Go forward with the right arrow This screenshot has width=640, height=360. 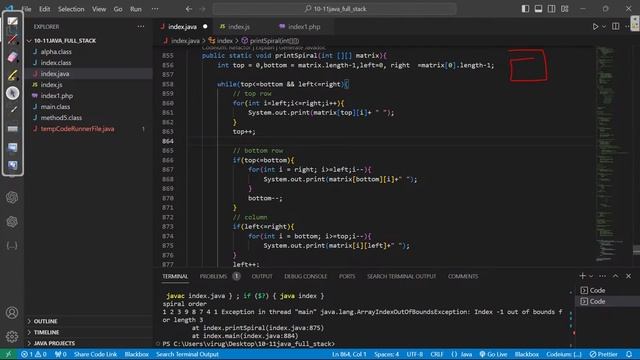pyautogui.click(x=202, y=9)
